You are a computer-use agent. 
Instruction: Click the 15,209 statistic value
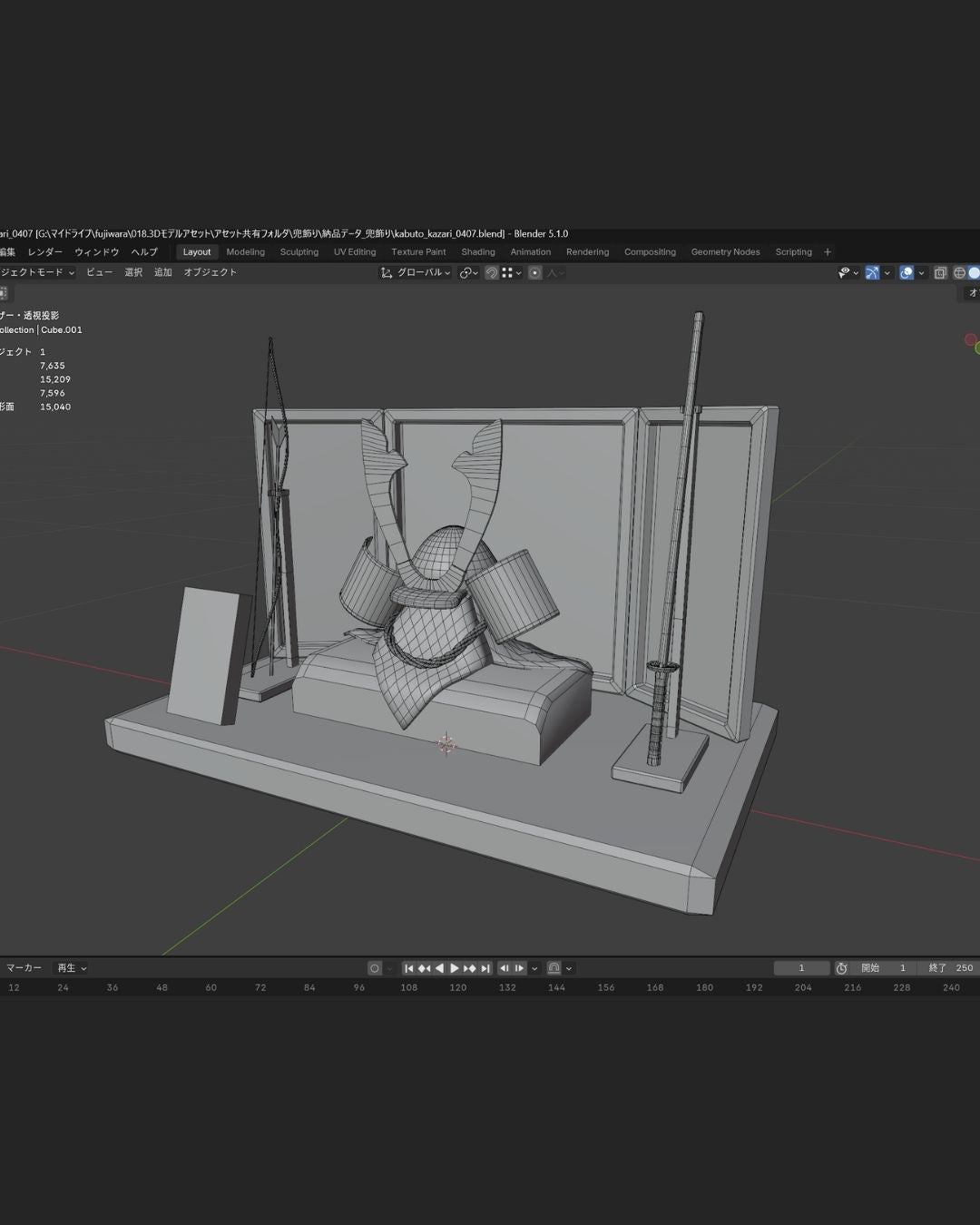[x=55, y=379]
